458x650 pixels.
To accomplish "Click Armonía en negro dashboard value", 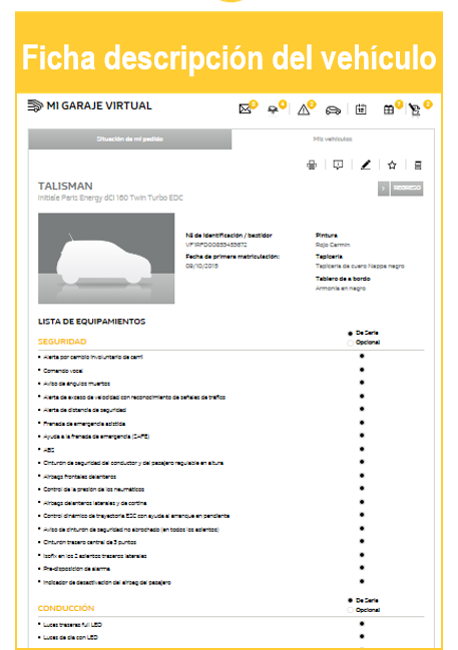I will [x=341, y=289].
